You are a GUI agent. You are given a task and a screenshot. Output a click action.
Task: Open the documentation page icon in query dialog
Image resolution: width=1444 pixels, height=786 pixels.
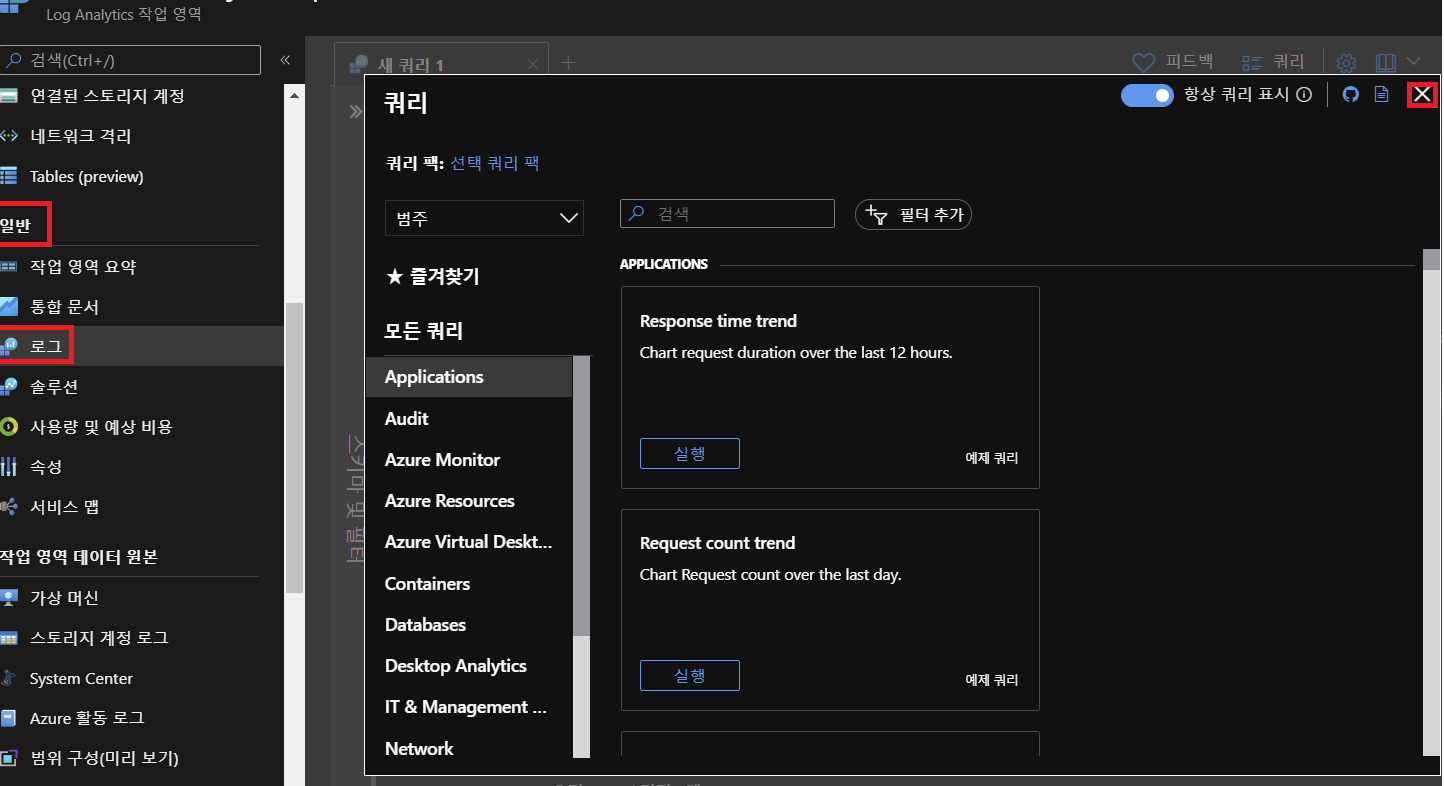tap(1381, 95)
